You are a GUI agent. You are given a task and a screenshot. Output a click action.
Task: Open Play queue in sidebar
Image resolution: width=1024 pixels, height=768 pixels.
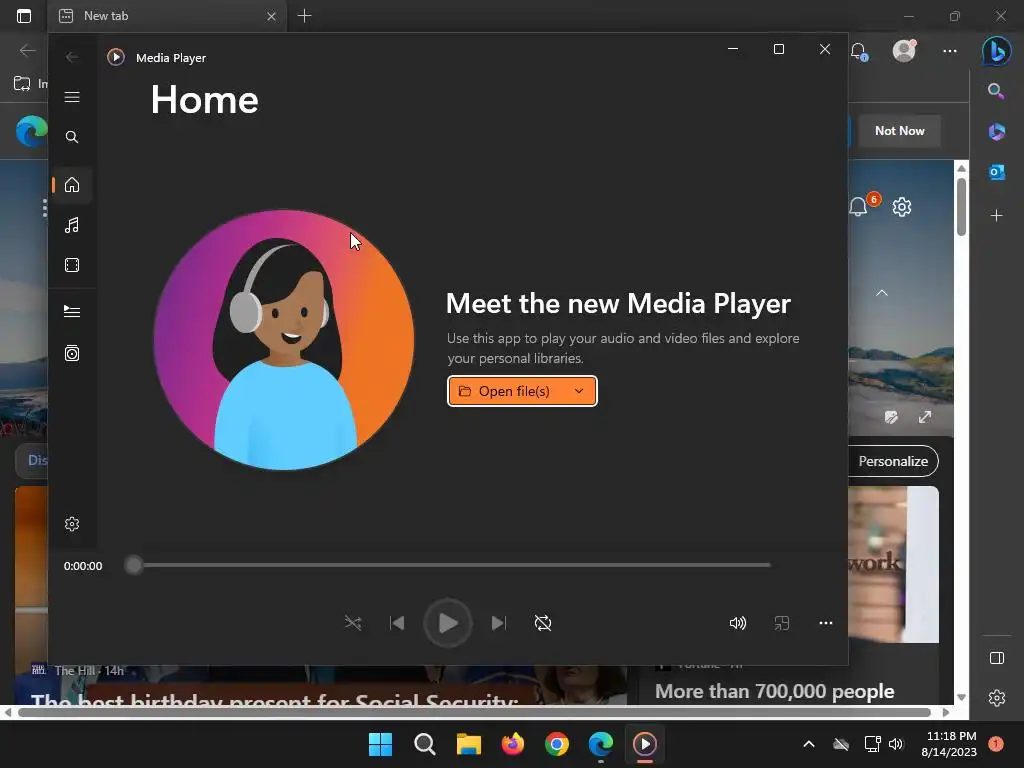(x=72, y=312)
